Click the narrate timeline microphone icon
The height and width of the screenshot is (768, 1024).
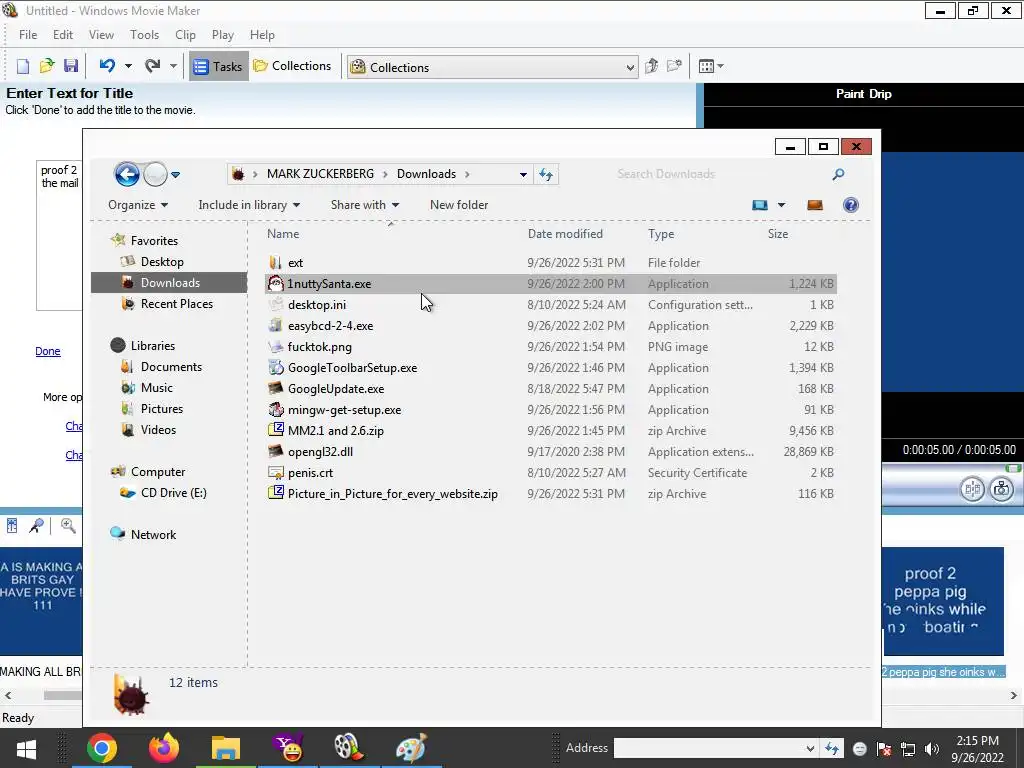coord(37,526)
